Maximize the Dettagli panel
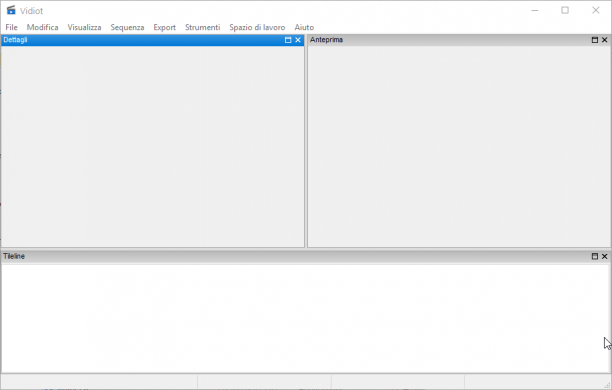The width and height of the screenshot is (612, 390). coord(288,40)
